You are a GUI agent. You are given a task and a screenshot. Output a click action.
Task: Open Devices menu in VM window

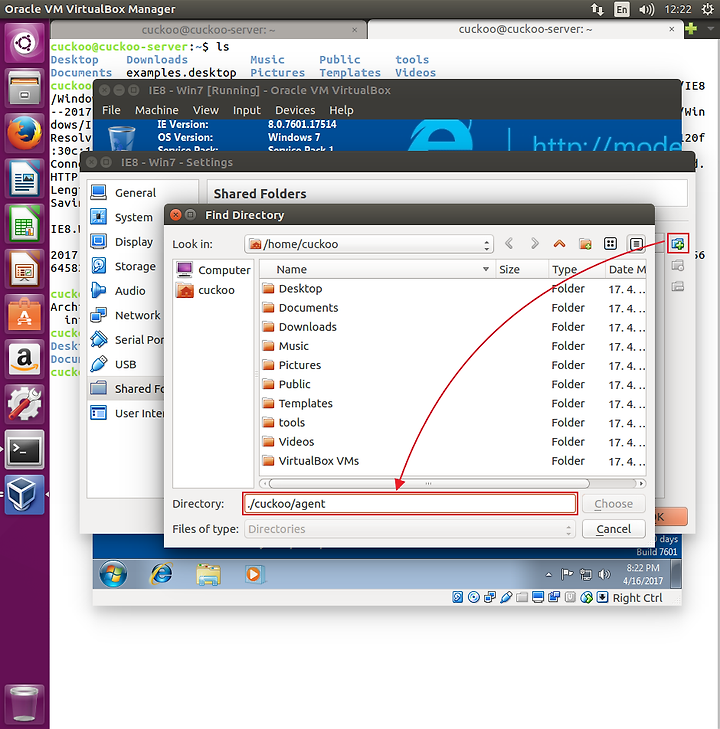295,110
